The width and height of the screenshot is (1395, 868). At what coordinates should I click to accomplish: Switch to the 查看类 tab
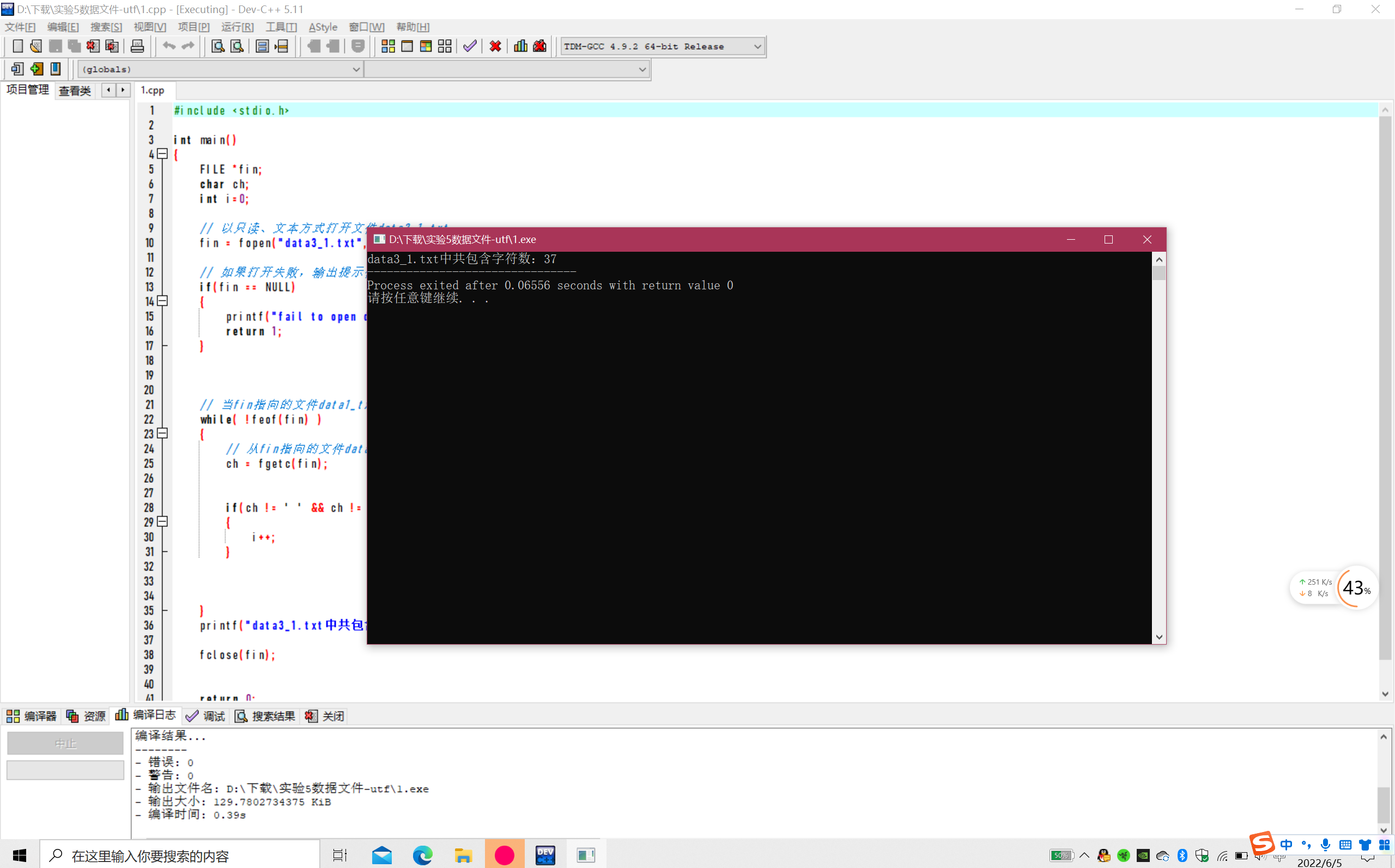pyautogui.click(x=75, y=90)
